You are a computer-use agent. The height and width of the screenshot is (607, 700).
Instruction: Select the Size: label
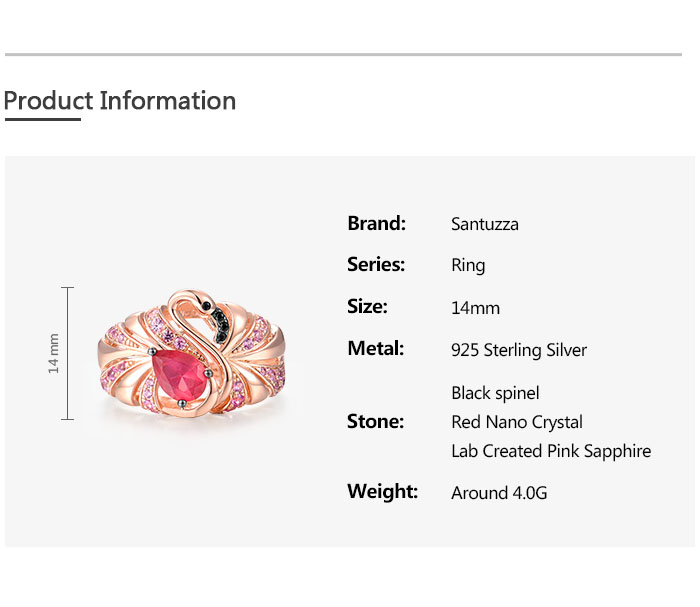pos(367,307)
